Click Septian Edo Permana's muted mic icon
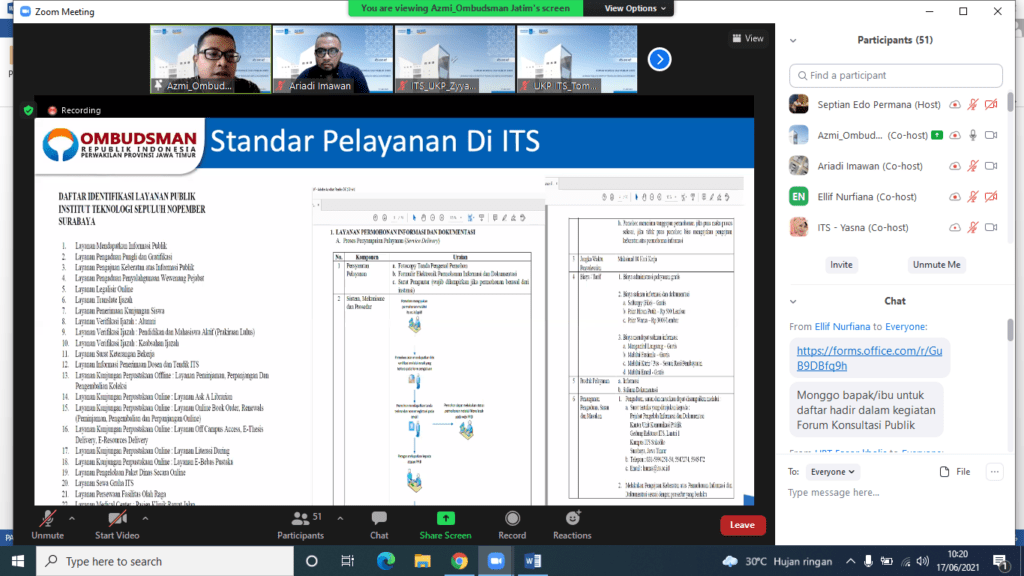The image size is (1024, 576). click(973, 104)
